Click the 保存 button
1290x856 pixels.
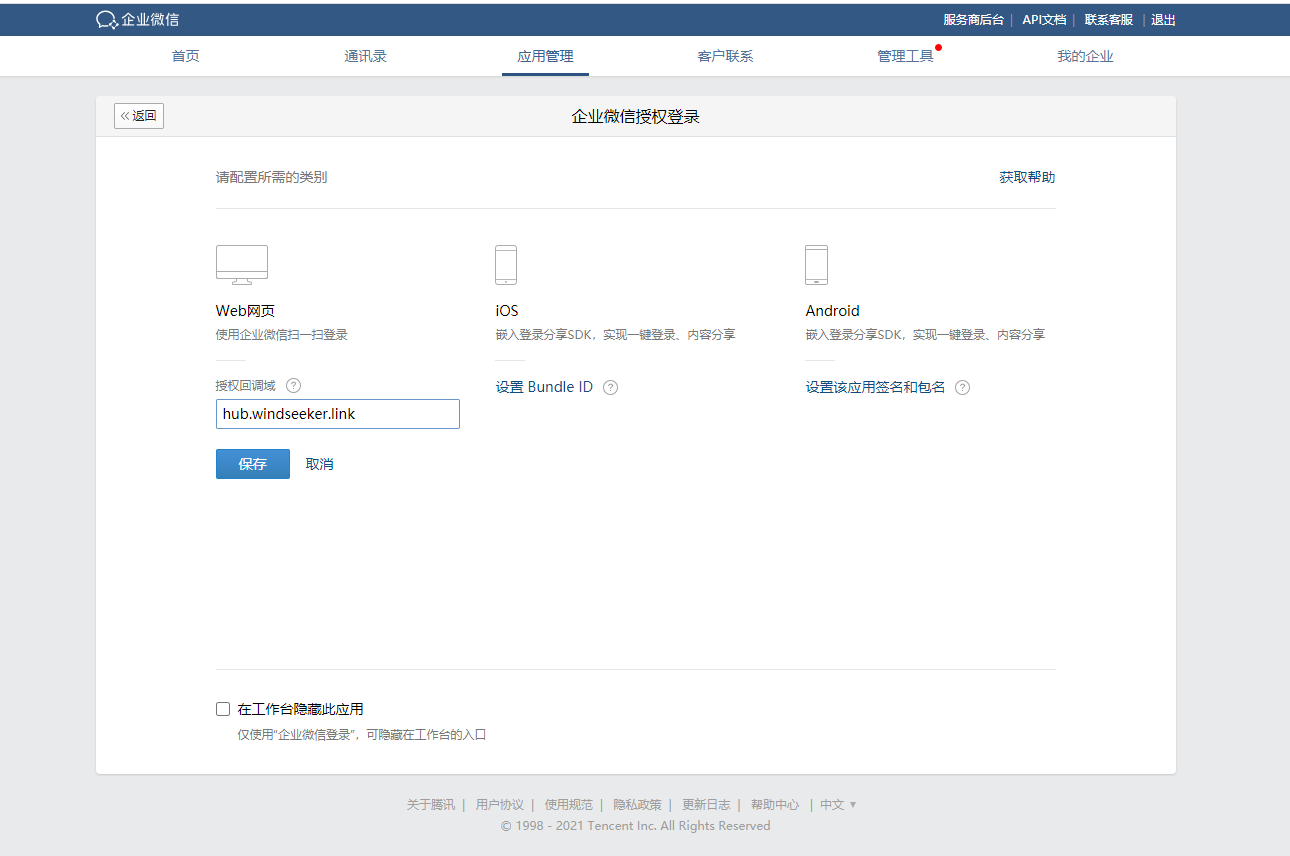[x=253, y=464]
